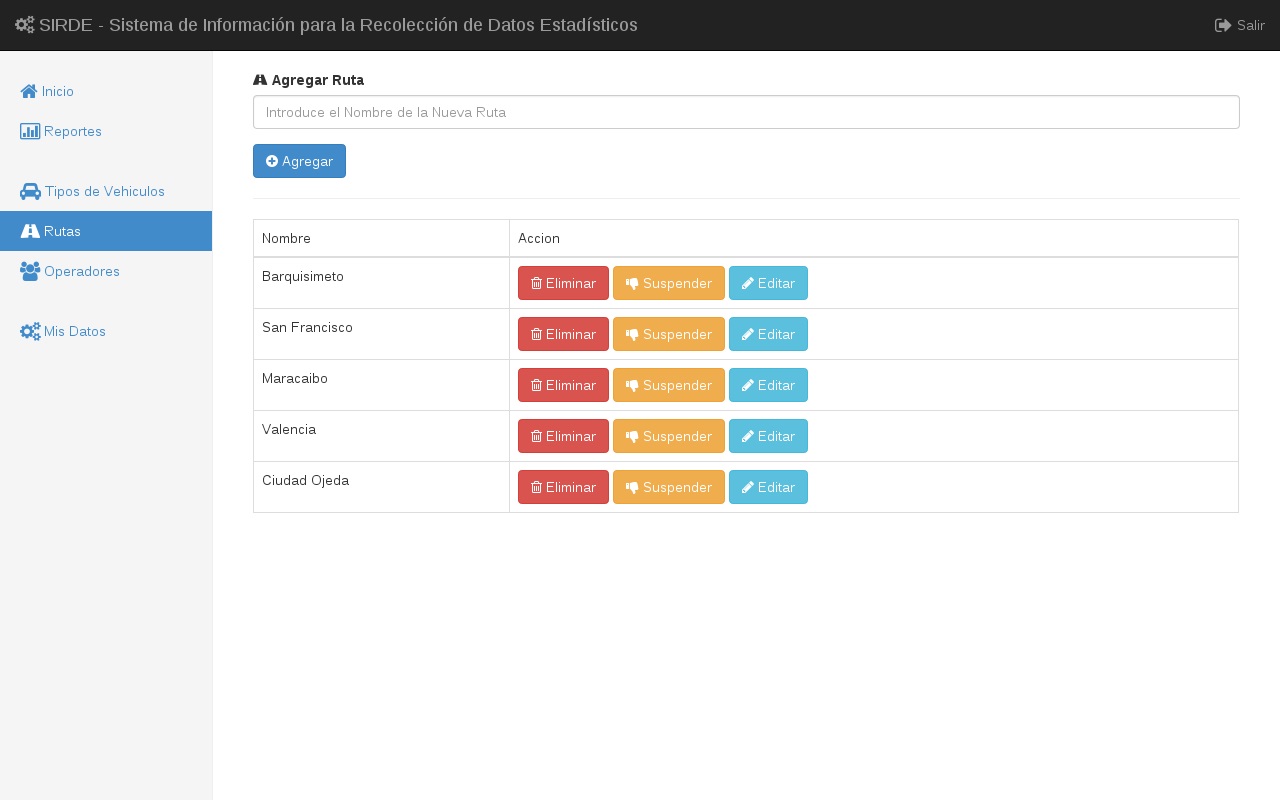Delete the Maracaibo route
The width and height of the screenshot is (1280, 800).
click(563, 385)
